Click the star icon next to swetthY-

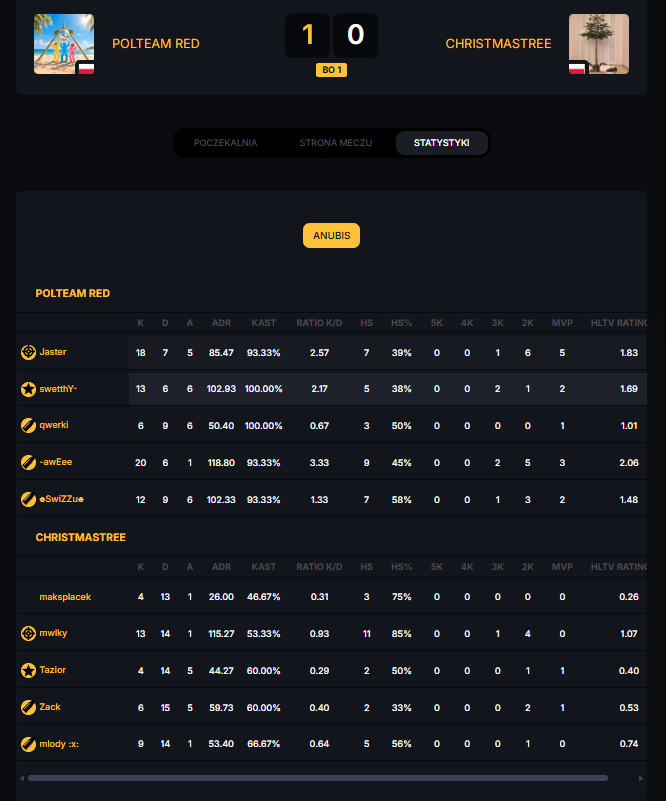point(28,389)
